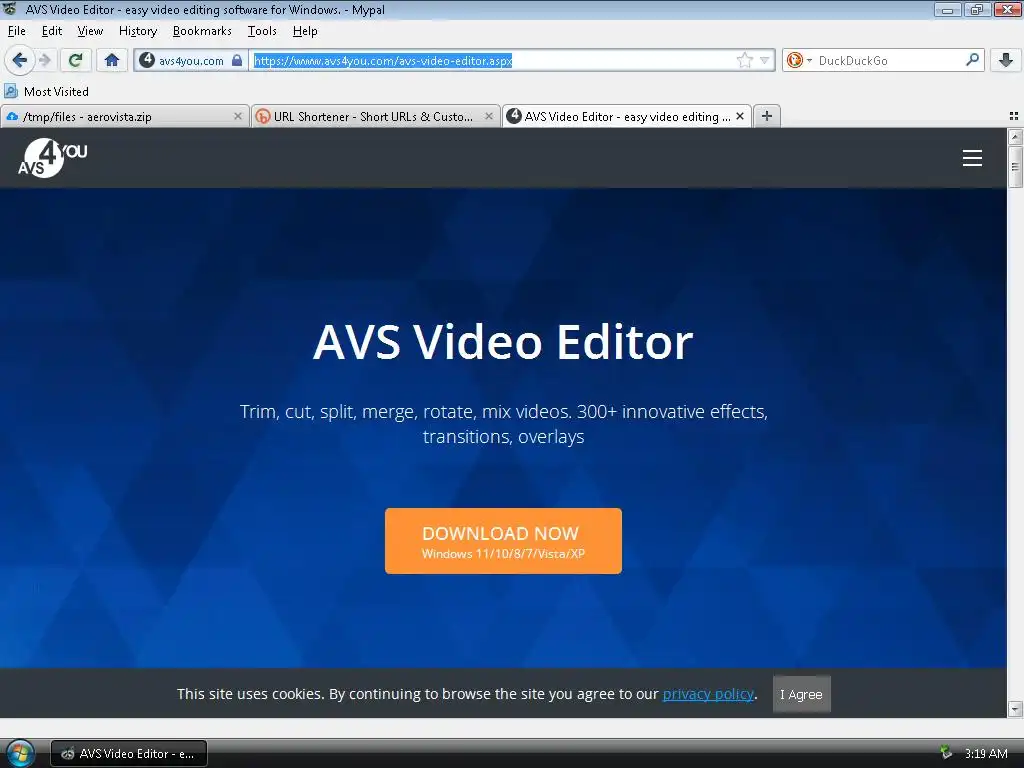
Task: Open the privacy policy link
Action: pos(708,694)
